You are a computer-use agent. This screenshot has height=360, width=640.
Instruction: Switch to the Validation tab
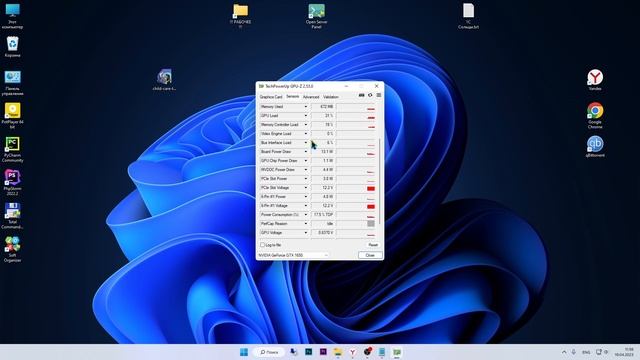tap(331, 97)
